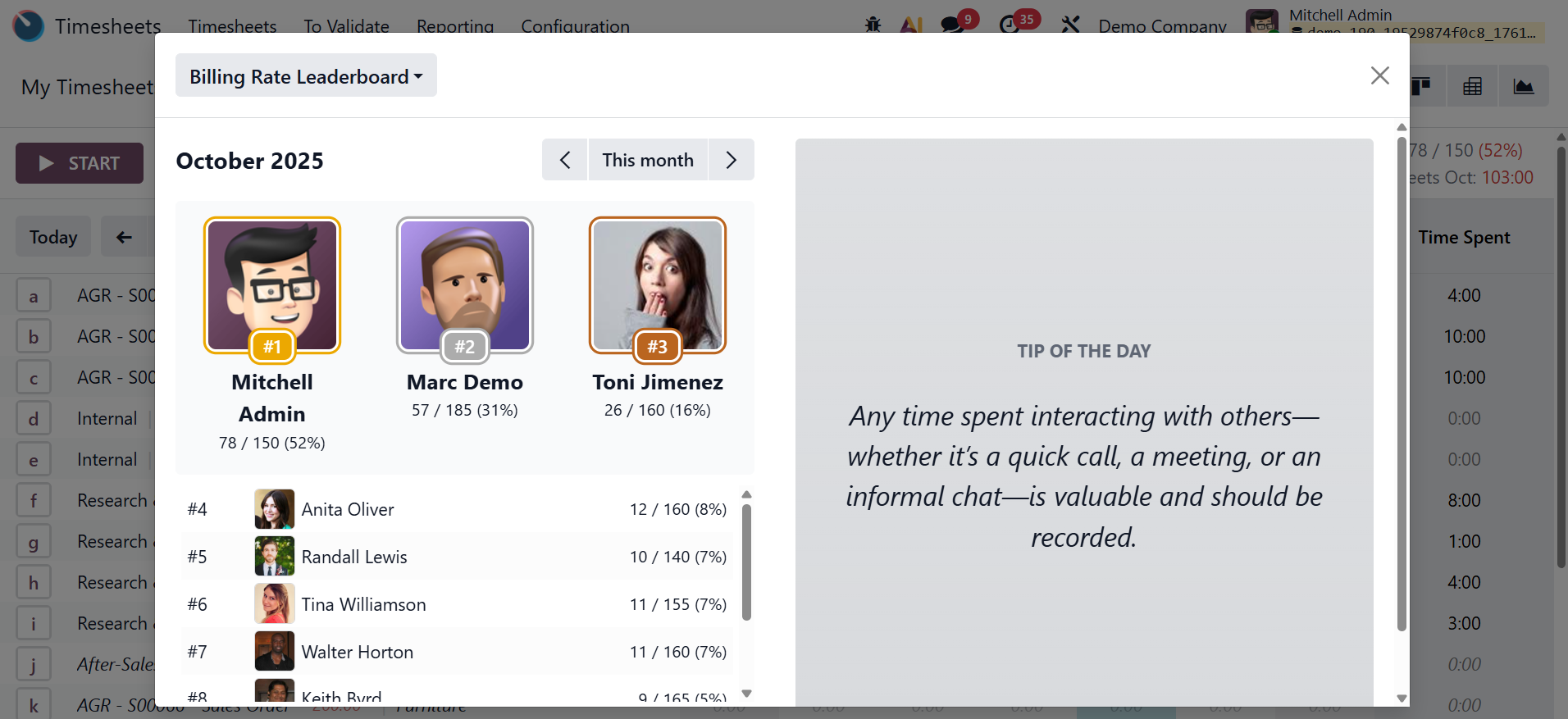Switch to the kanban view icon
Image resolution: width=1568 pixels, height=719 pixels.
[x=1421, y=86]
